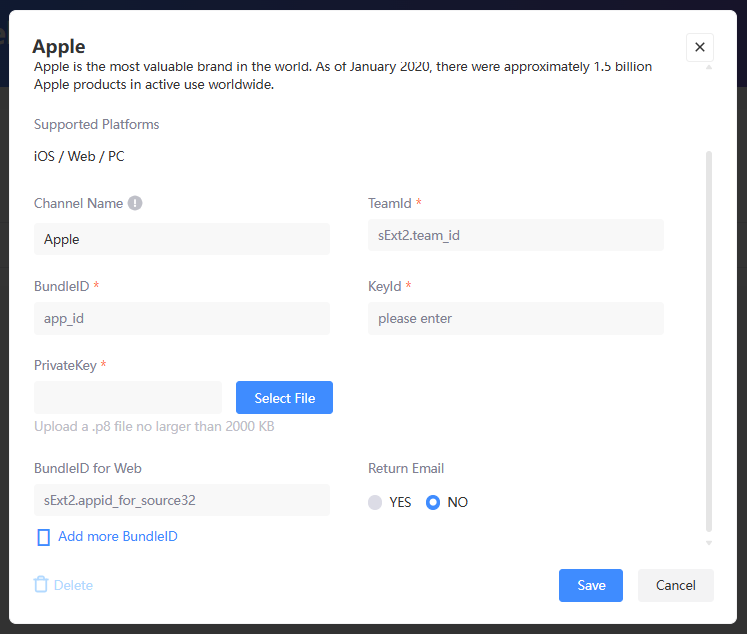Click the dialog's vertical scrollbar
747x634 pixels.
[x=710, y=340]
